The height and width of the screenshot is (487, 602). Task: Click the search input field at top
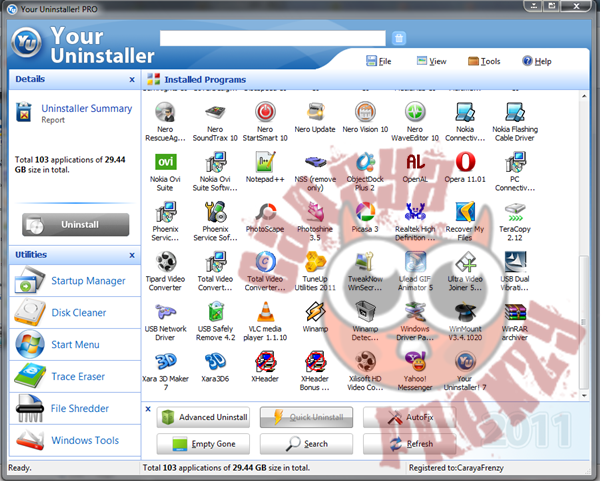coord(273,38)
